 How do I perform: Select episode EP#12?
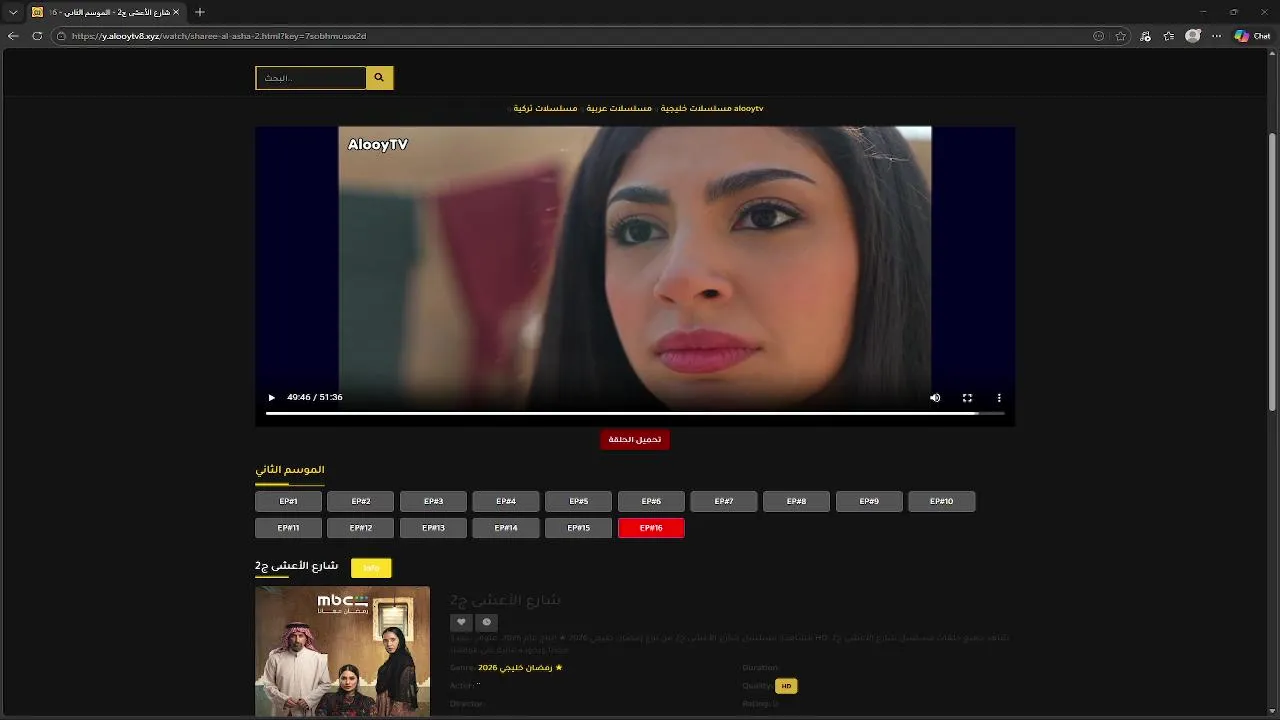pos(360,528)
